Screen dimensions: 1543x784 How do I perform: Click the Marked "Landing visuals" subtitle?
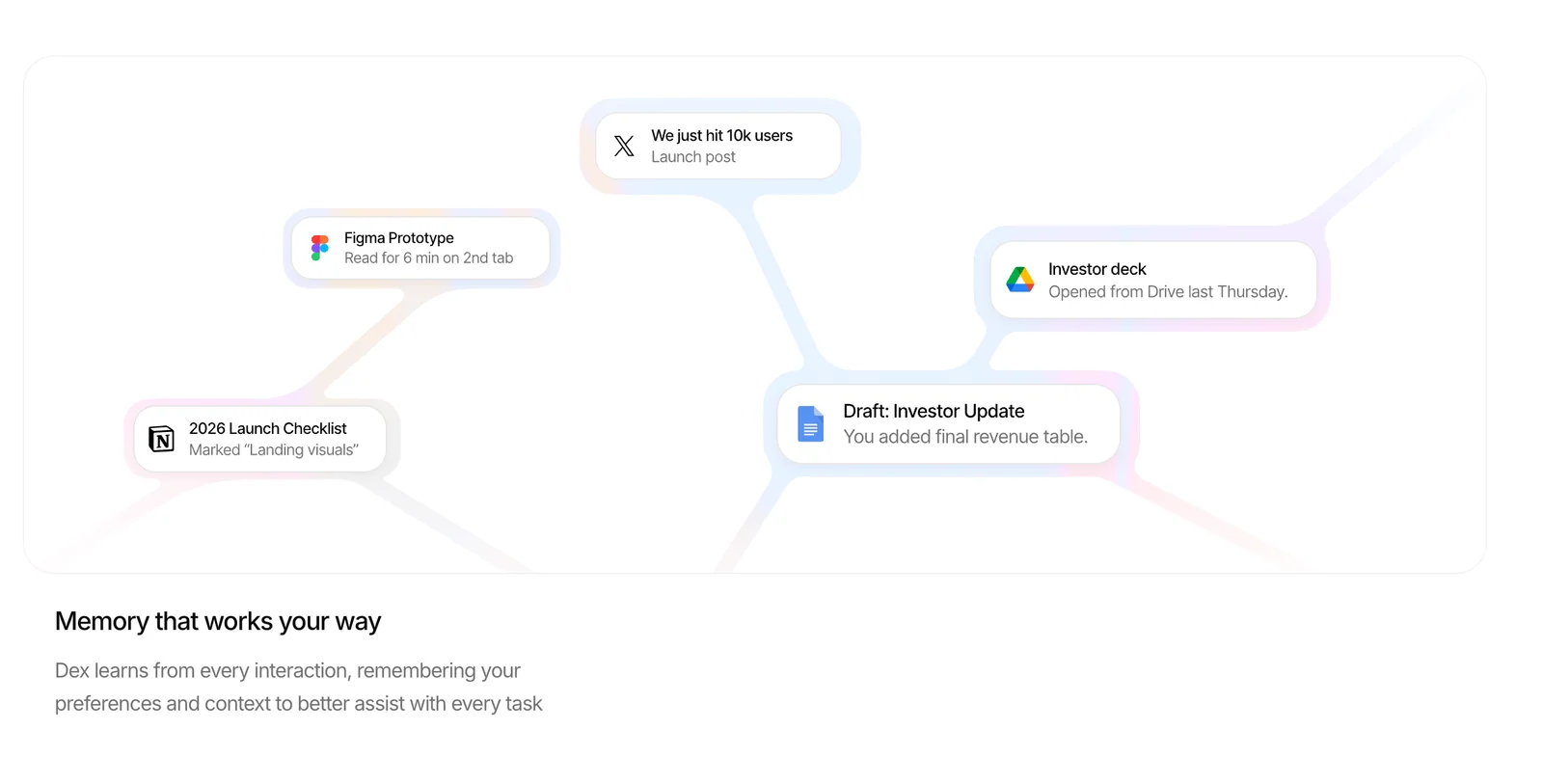(273, 450)
